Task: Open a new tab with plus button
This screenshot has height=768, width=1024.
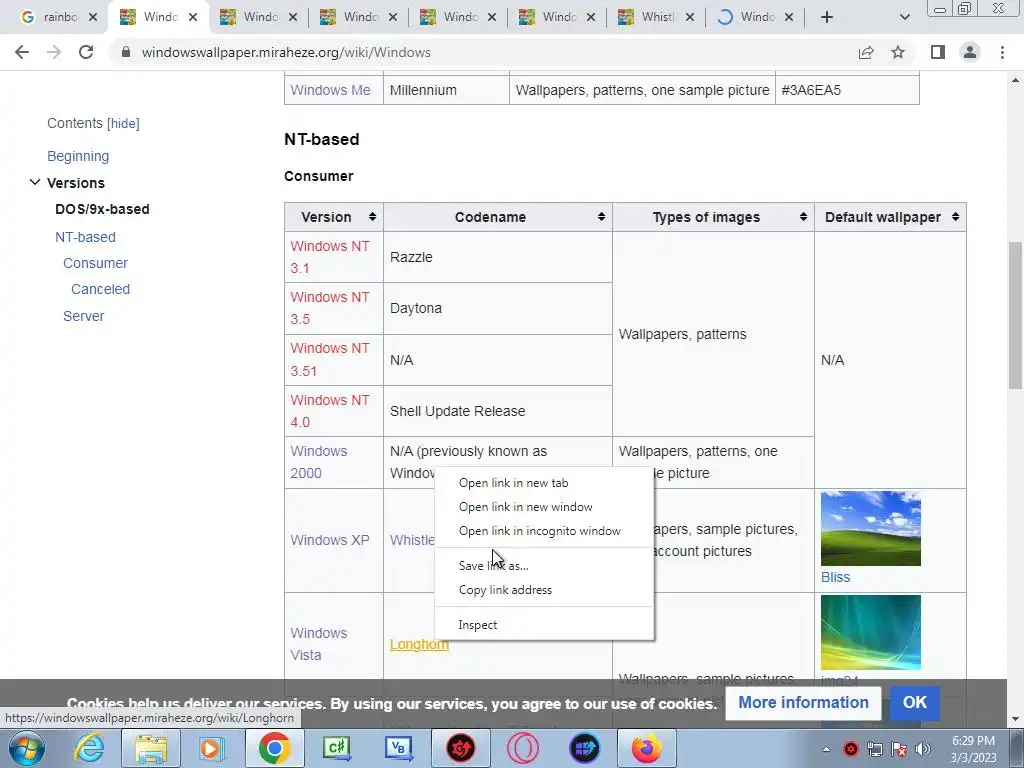Action: (x=827, y=17)
